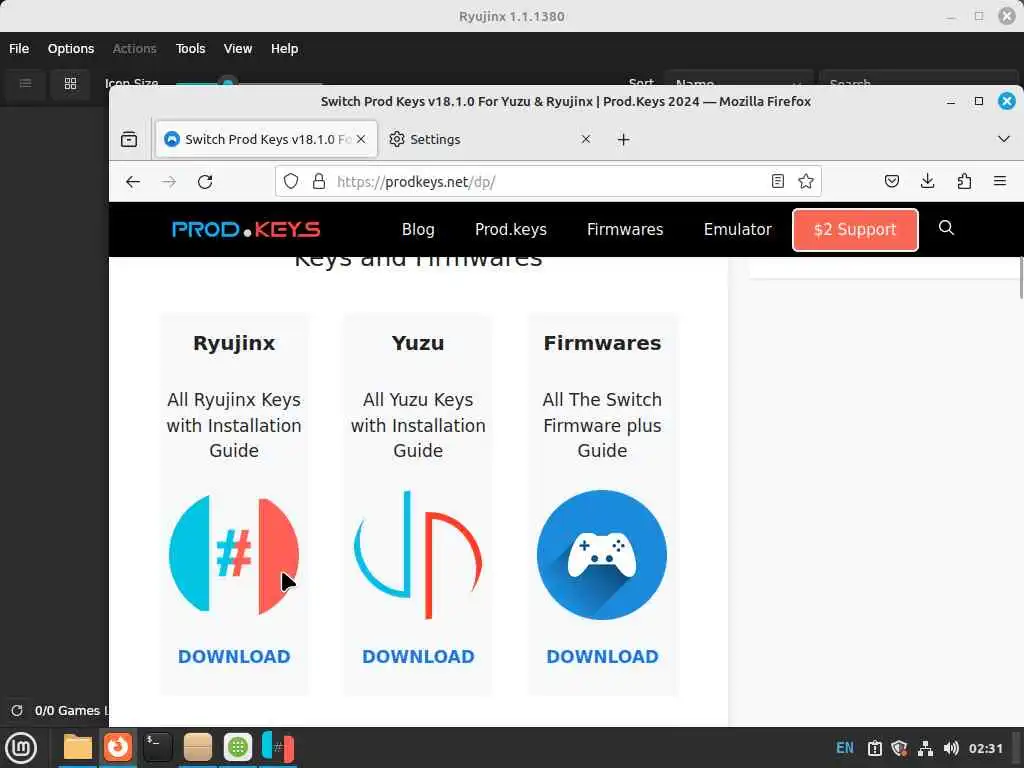Close the Settings tab
This screenshot has width=1024, height=768.
pos(586,139)
